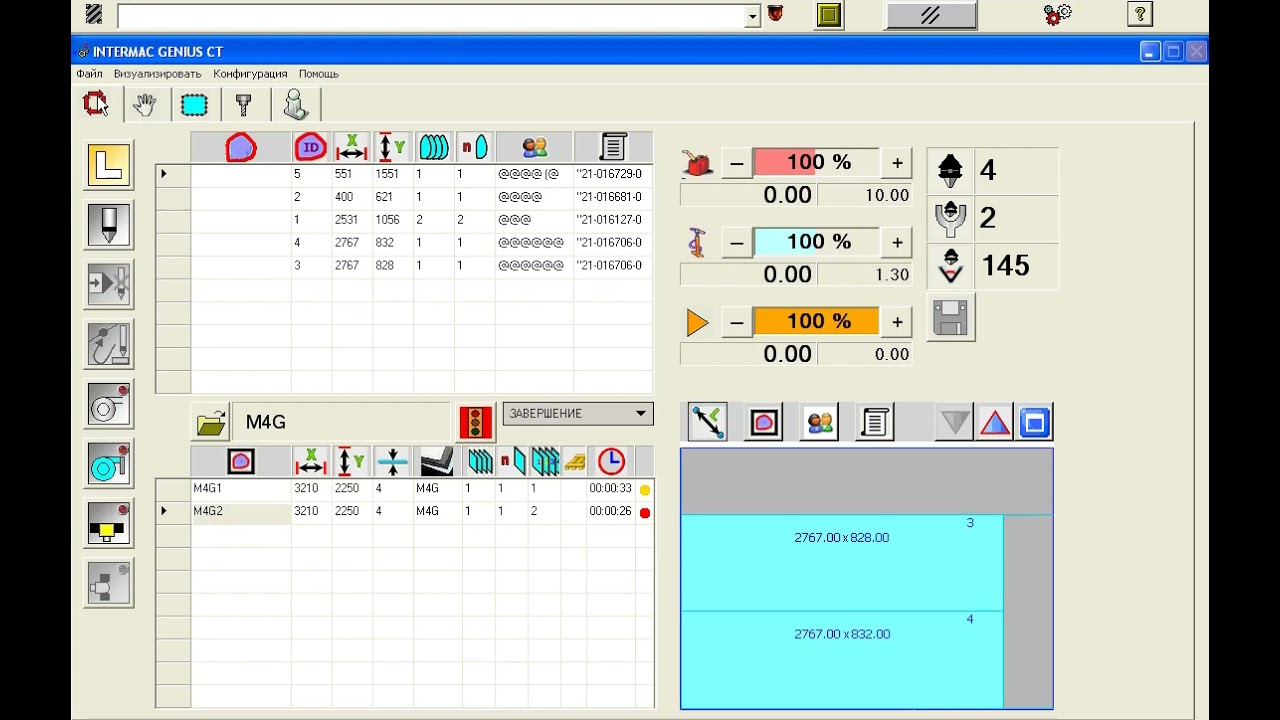Open folder icon next to M4G

click(x=211, y=422)
